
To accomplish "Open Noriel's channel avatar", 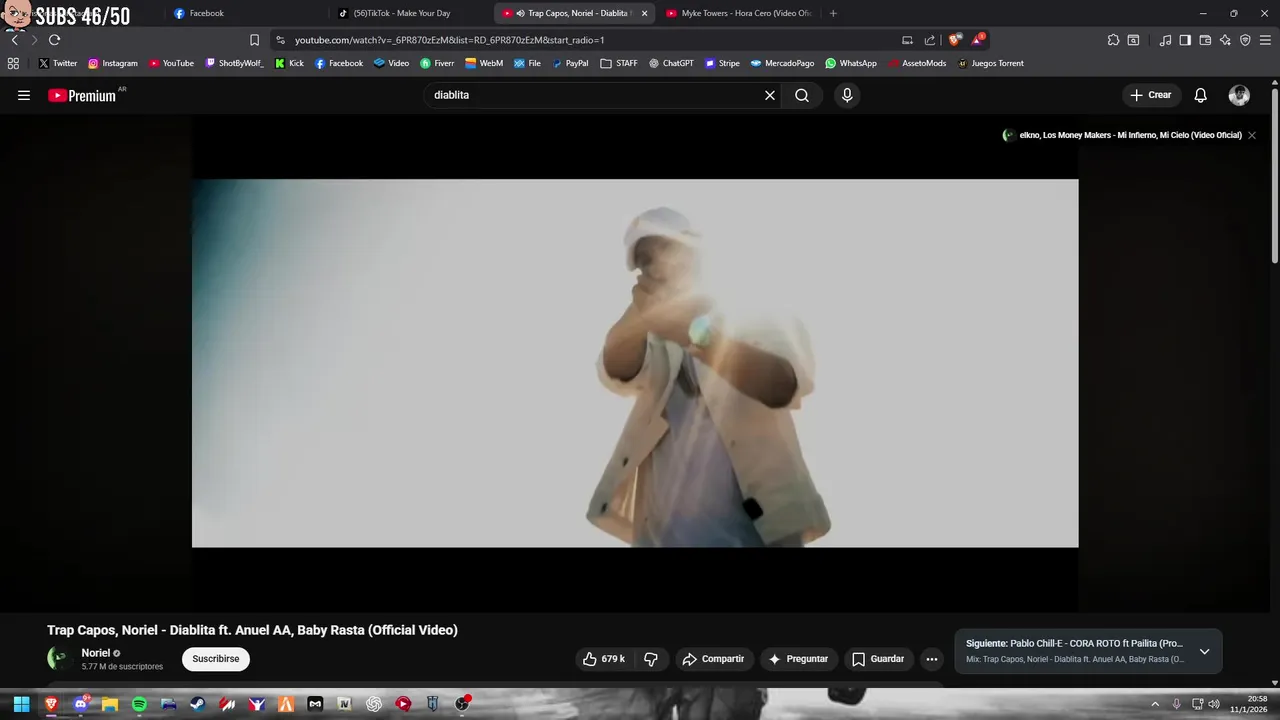I will coord(59,658).
